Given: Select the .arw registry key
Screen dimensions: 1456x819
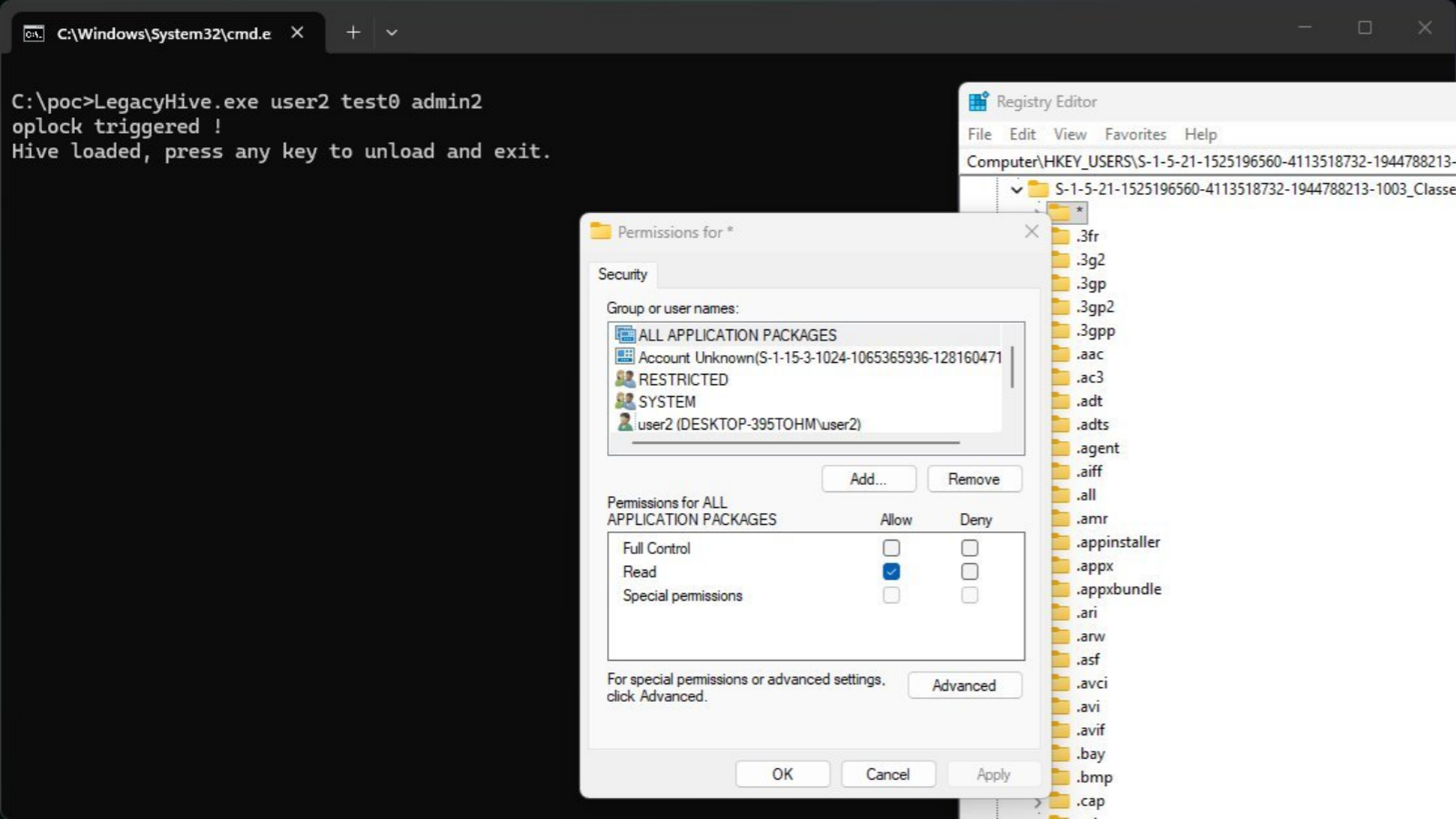Looking at the screenshot, I should (x=1090, y=636).
